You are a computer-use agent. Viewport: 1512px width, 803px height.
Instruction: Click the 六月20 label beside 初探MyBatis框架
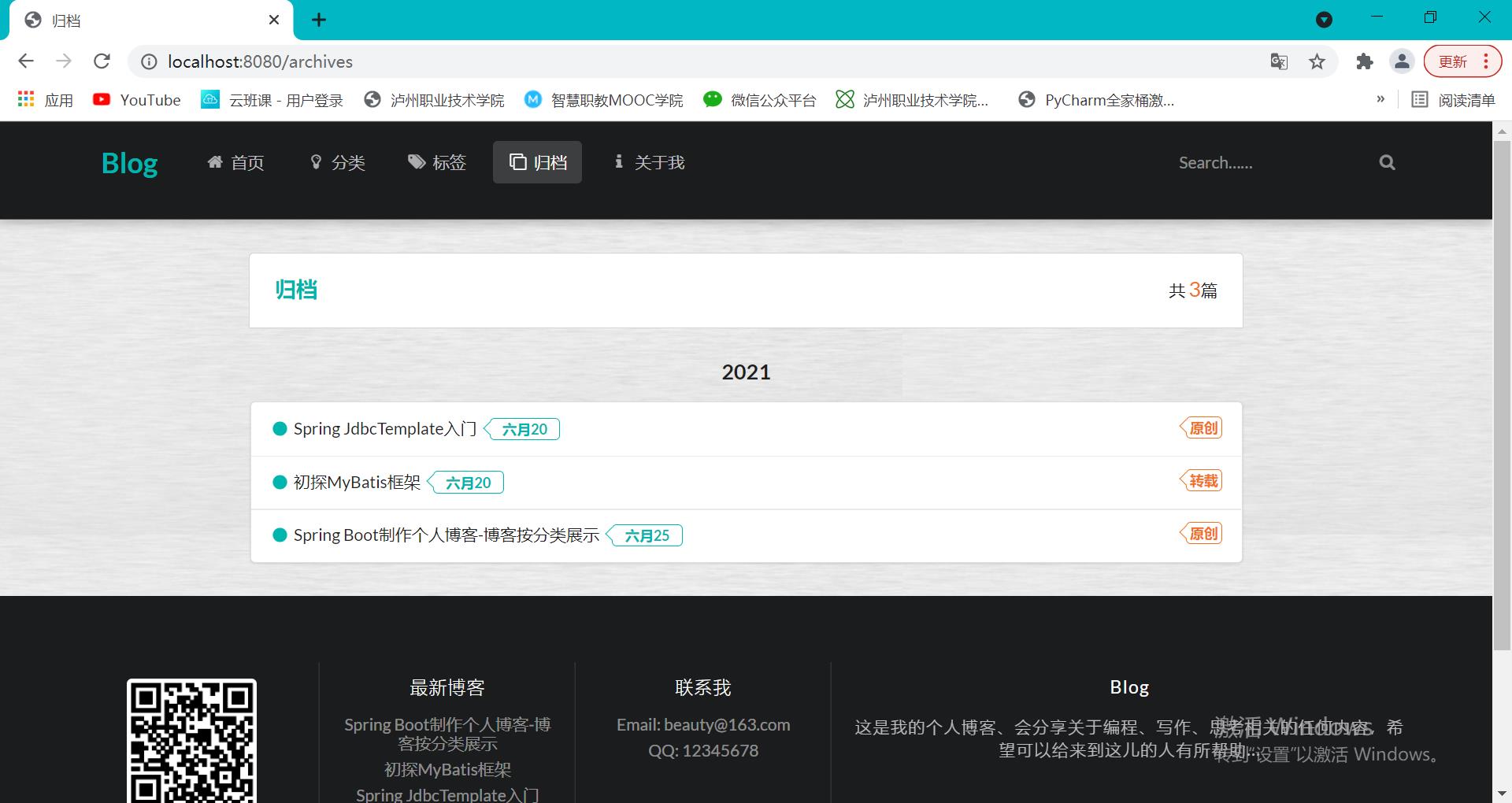click(x=466, y=483)
